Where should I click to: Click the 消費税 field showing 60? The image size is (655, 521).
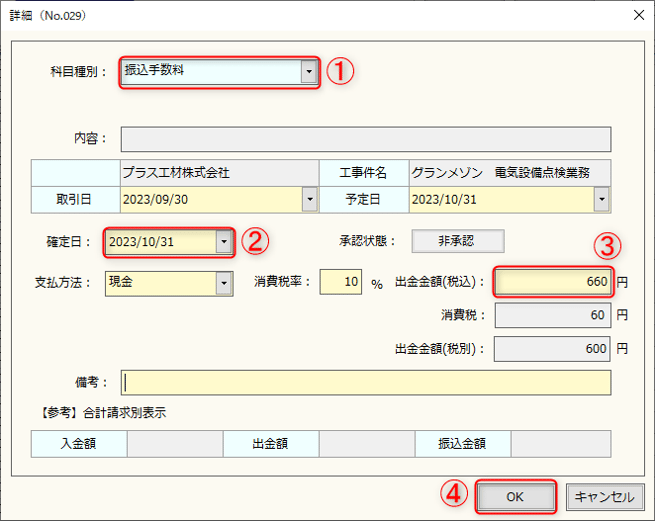553,315
